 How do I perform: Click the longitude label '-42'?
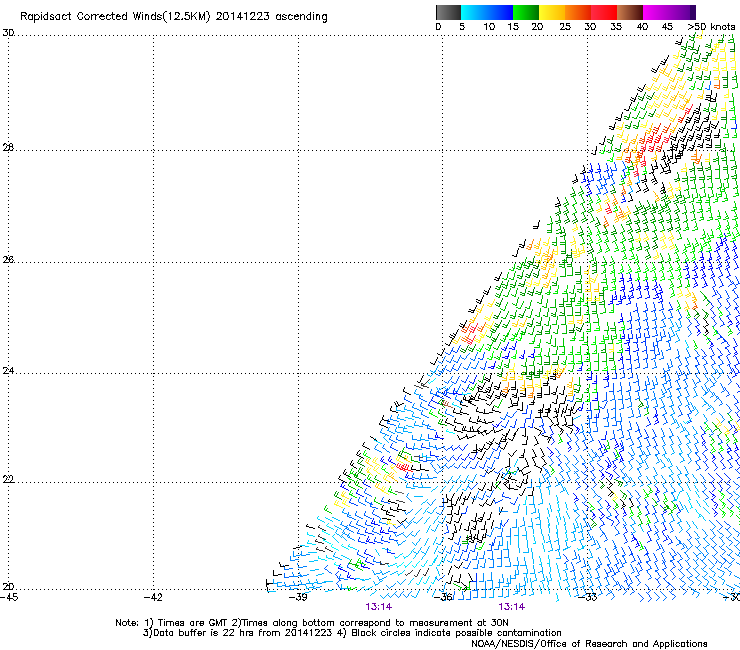(153, 597)
